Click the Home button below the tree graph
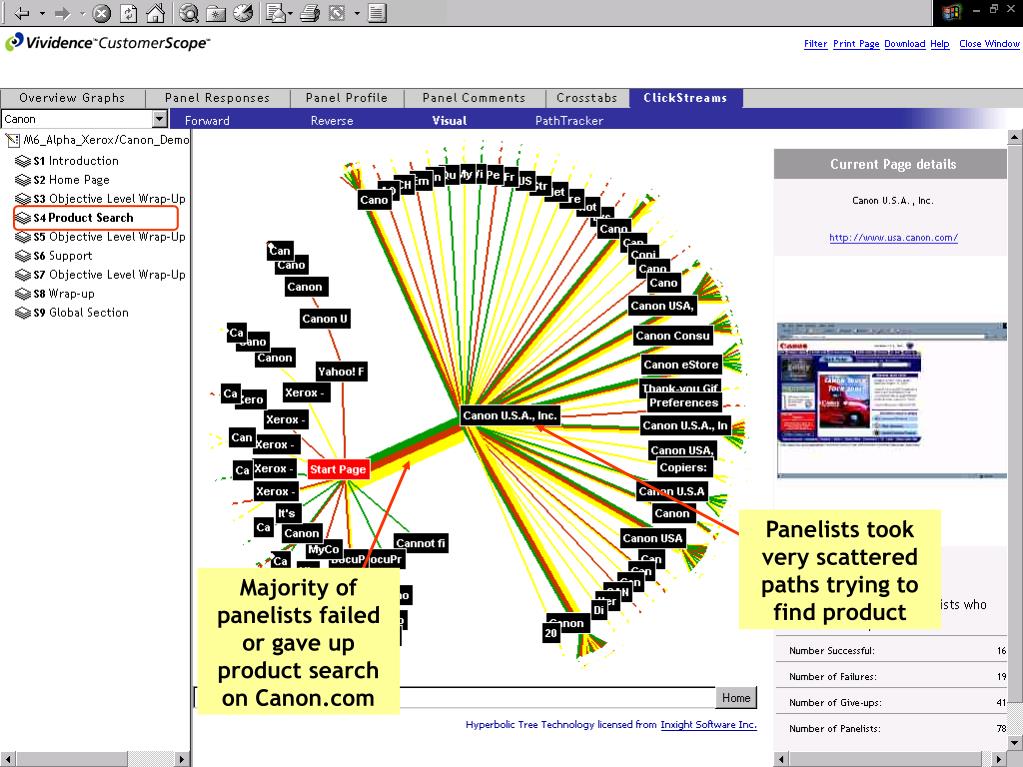Screen dimensions: 1023x767 click(x=736, y=698)
